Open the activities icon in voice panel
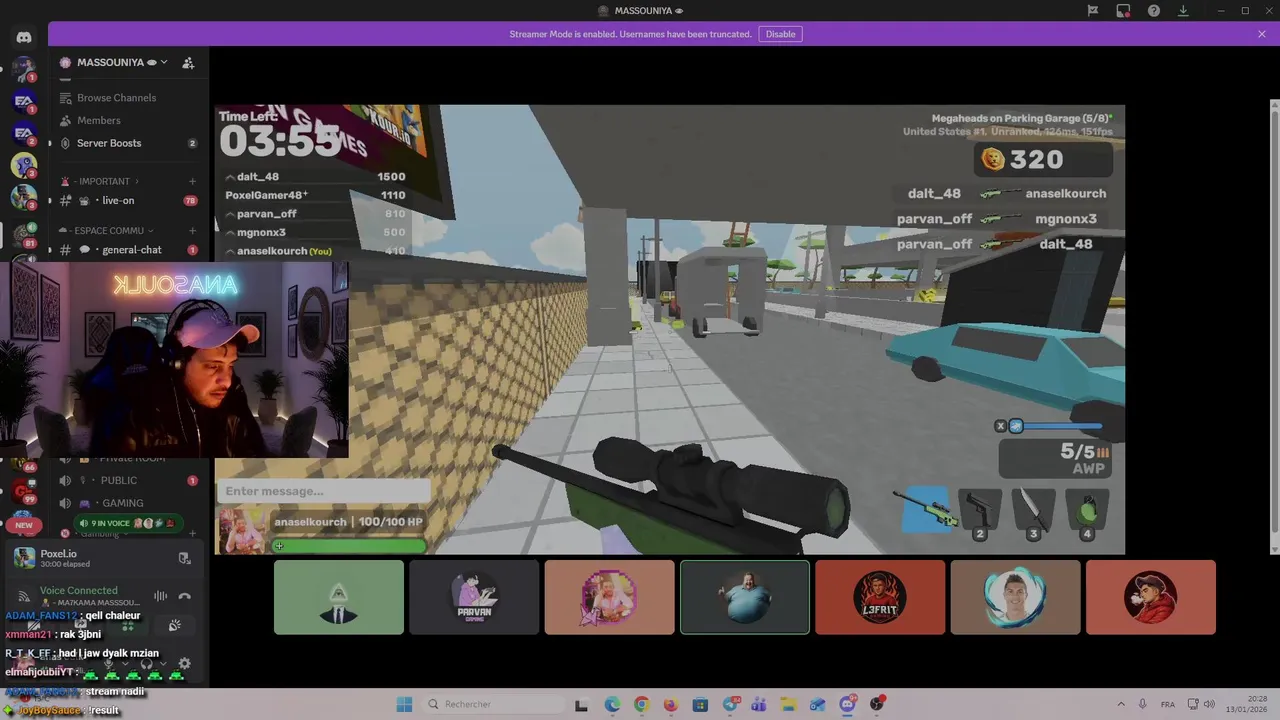Viewport: 1280px width, 720px height. point(128,626)
